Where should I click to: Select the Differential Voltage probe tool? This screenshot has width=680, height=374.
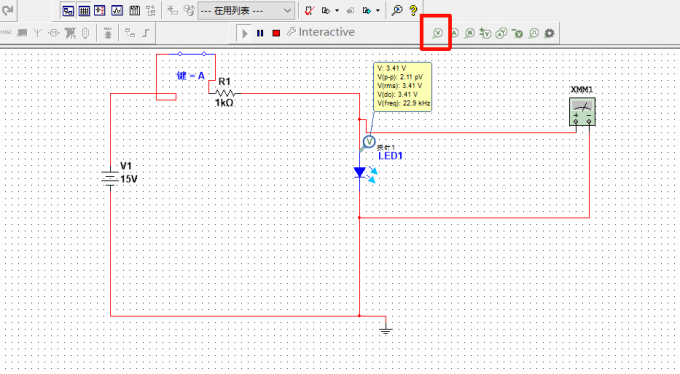click(x=485, y=33)
